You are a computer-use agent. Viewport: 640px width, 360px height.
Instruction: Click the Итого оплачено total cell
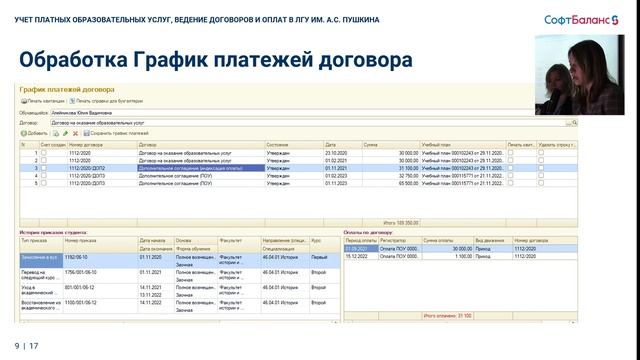(x=447, y=316)
